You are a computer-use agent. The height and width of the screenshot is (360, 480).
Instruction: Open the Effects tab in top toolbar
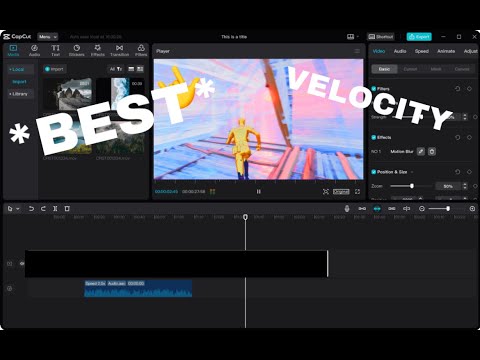click(98, 50)
